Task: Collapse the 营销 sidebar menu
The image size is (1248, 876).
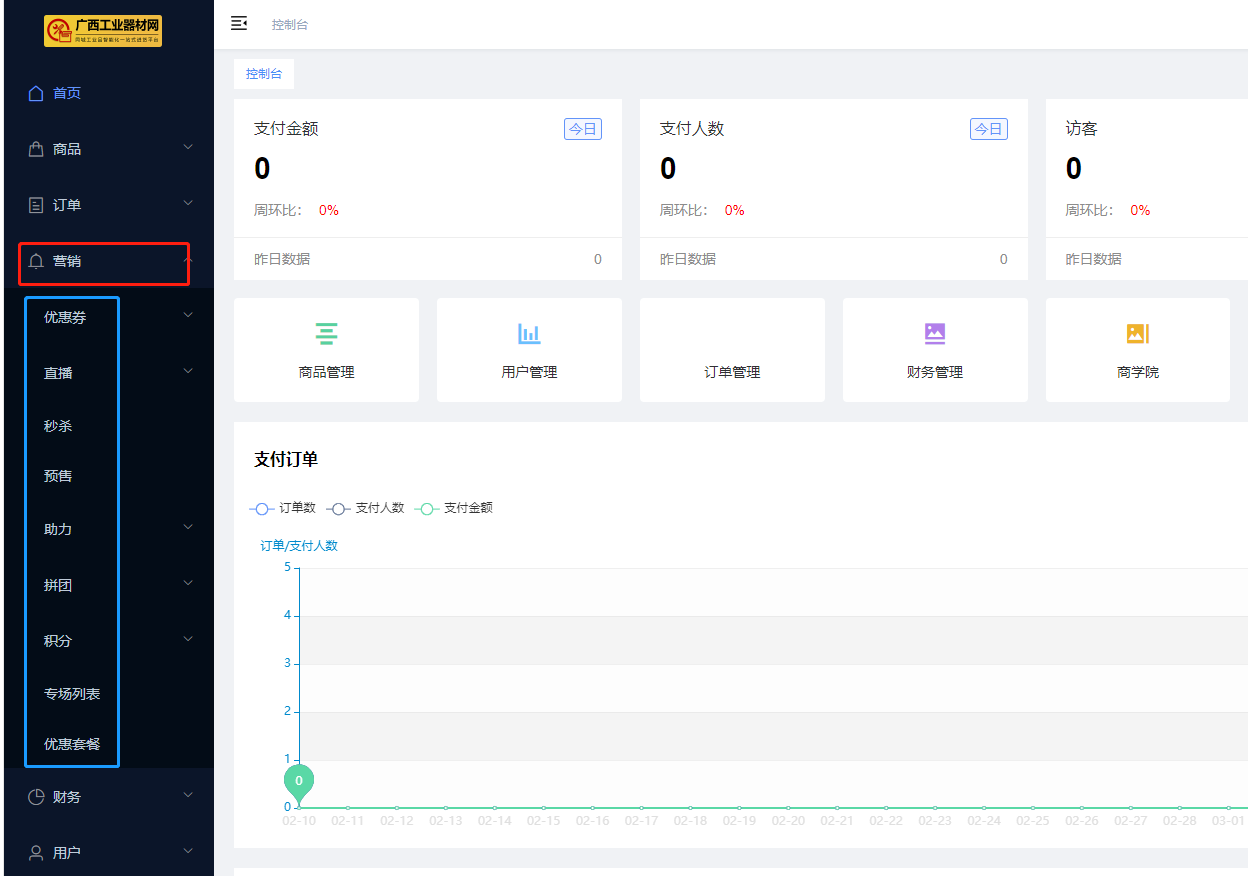Action: point(108,261)
